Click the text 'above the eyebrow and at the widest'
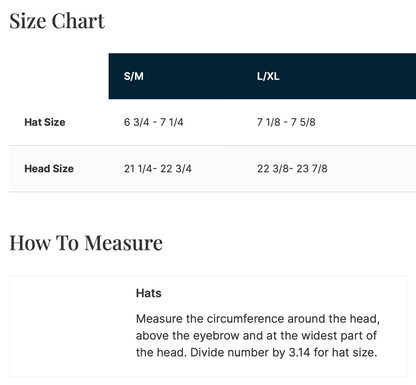The width and height of the screenshot is (416, 385). click(x=237, y=335)
